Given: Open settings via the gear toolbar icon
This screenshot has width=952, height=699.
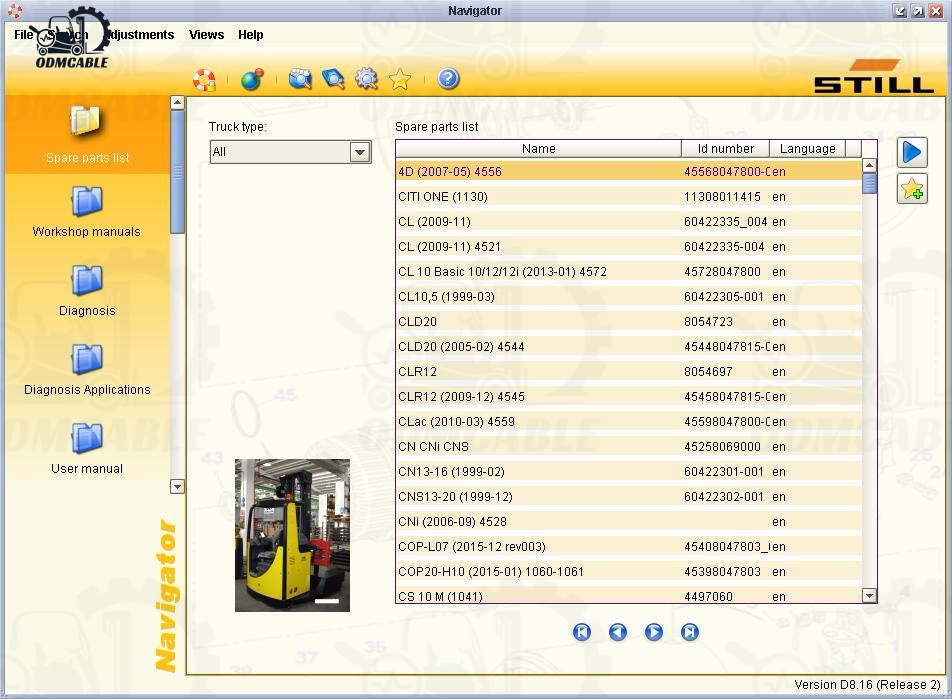Looking at the screenshot, I should pyautogui.click(x=366, y=79).
